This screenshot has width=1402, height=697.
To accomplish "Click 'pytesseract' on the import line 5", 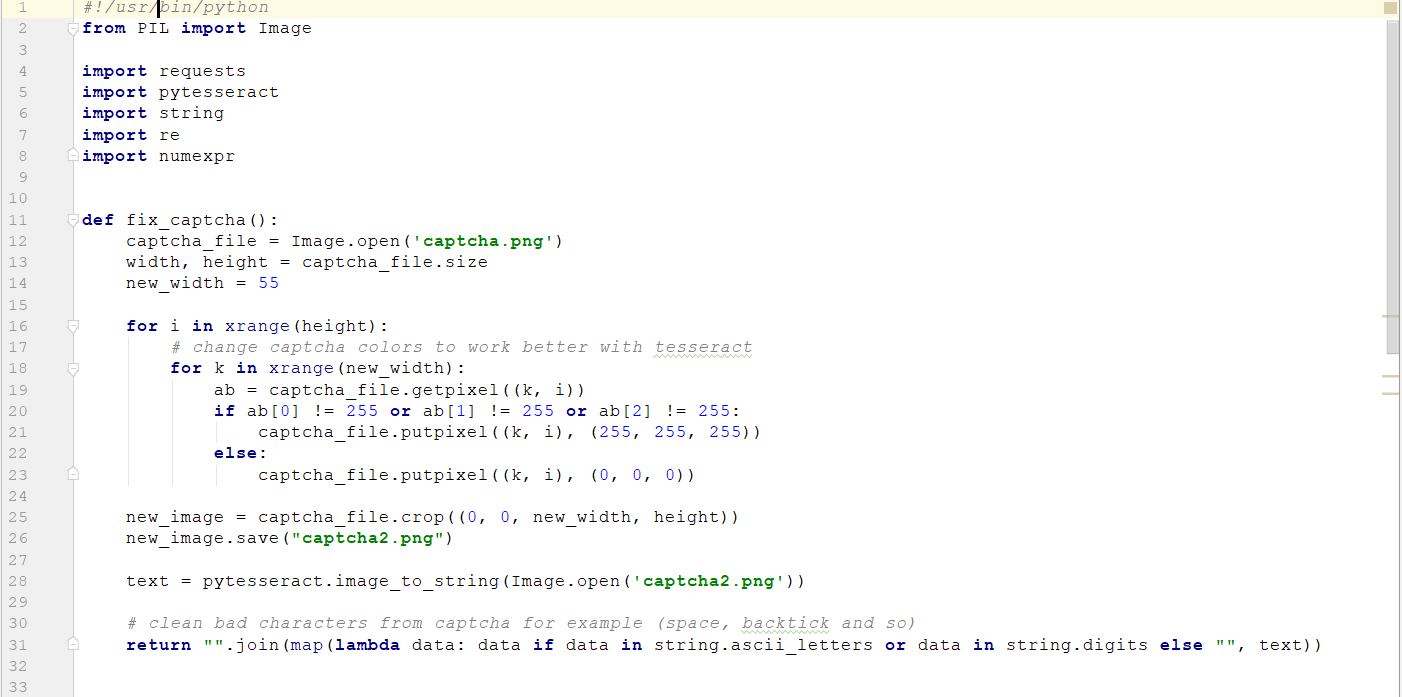I will (x=219, y=92).
